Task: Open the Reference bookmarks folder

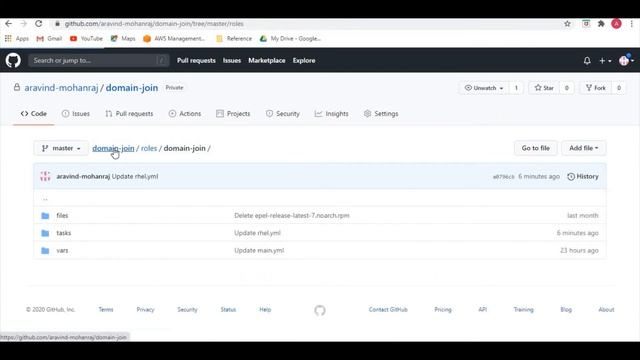Action: tap(234, 38)
